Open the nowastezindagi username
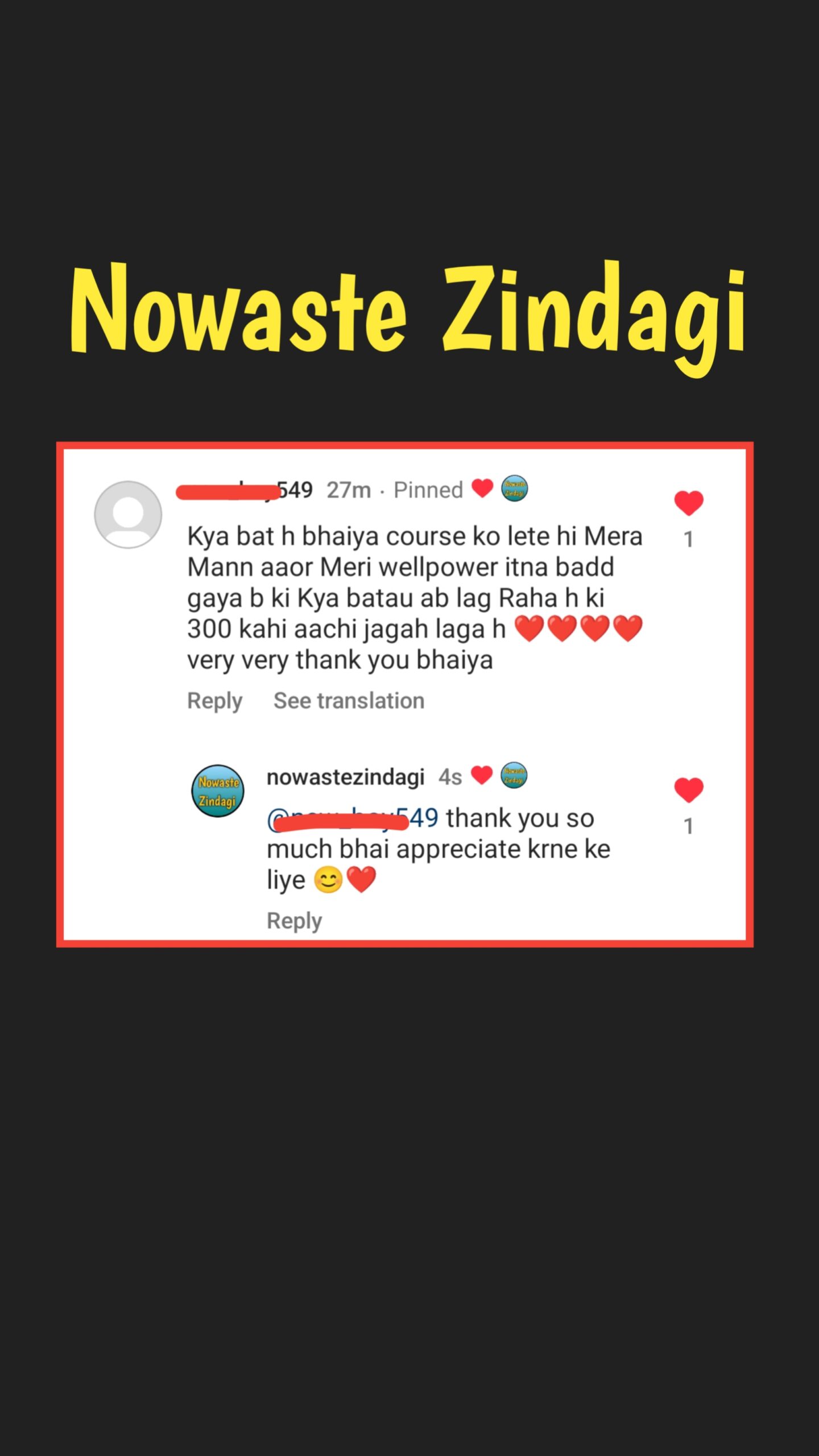The width and height of the screenshot is (819, 1456). (346, 777)
